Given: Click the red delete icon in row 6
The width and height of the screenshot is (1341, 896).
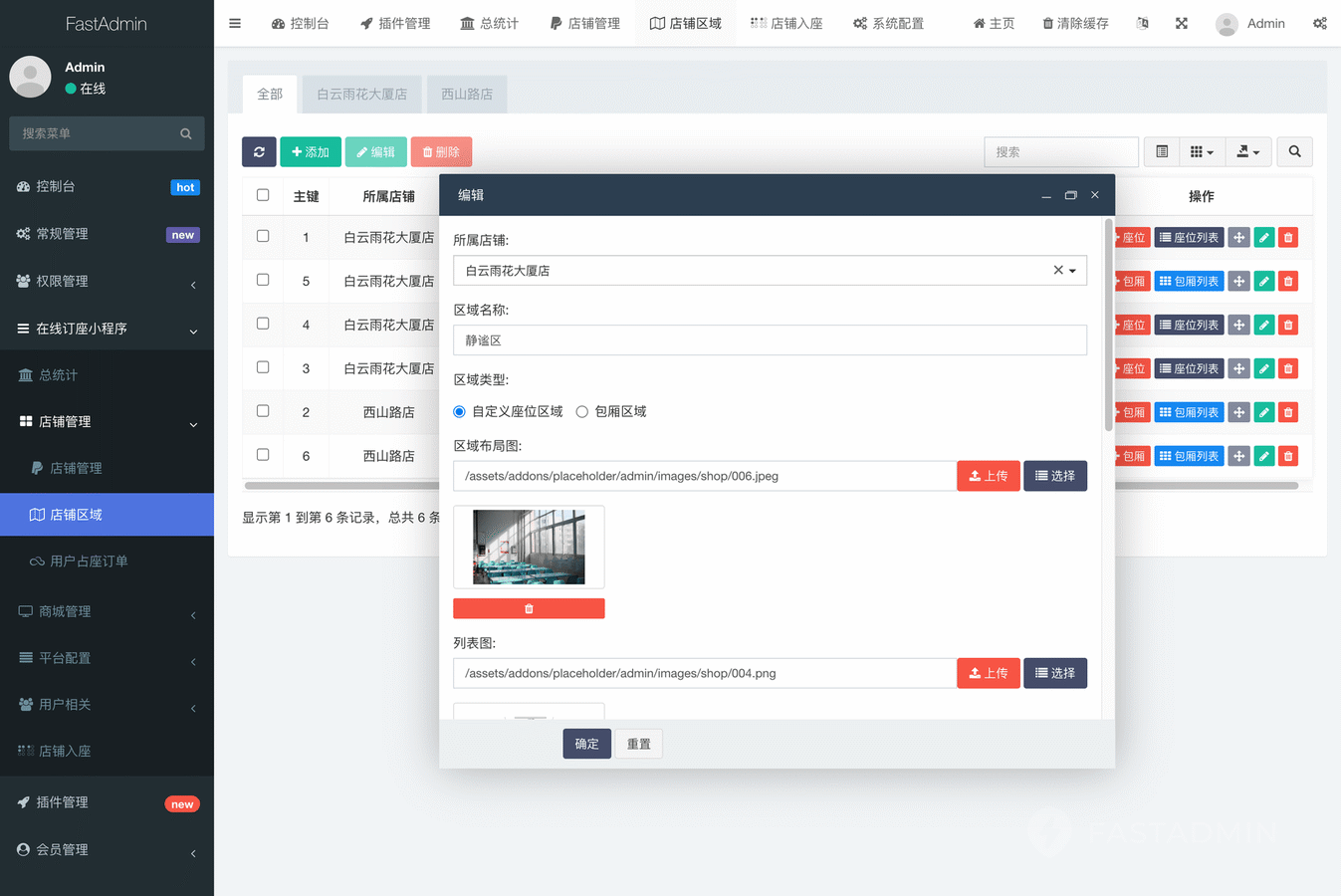Looking at the screenshot, I should [x=1288, y=456].
